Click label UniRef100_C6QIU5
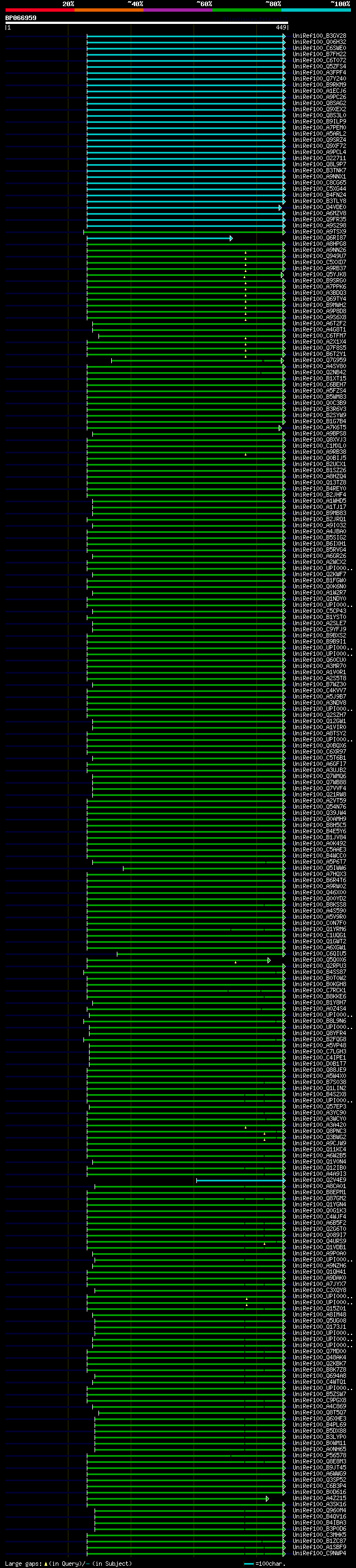This screenshot has height=1568, width=356. coord(319,954)
